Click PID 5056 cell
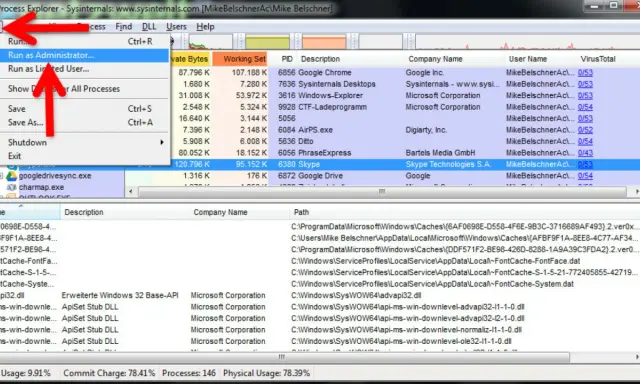The width and height of the screenshot is (640, 384). click(x=287, y=118)
